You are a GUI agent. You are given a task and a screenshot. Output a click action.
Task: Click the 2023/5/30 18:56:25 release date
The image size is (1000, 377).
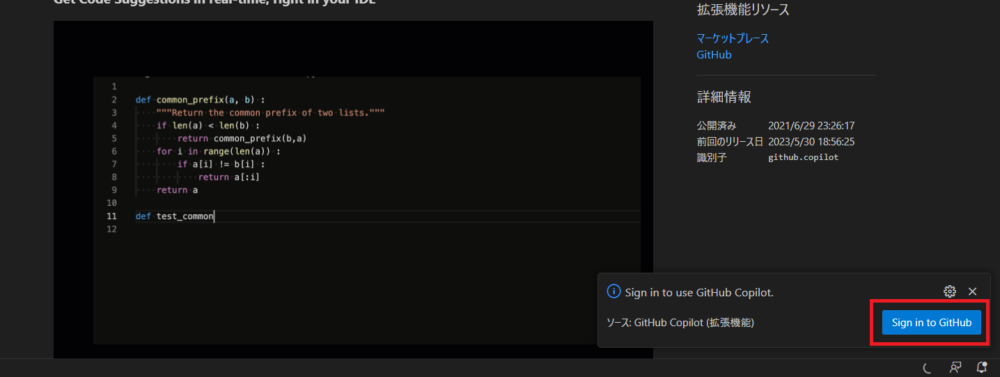coord(811,142)
